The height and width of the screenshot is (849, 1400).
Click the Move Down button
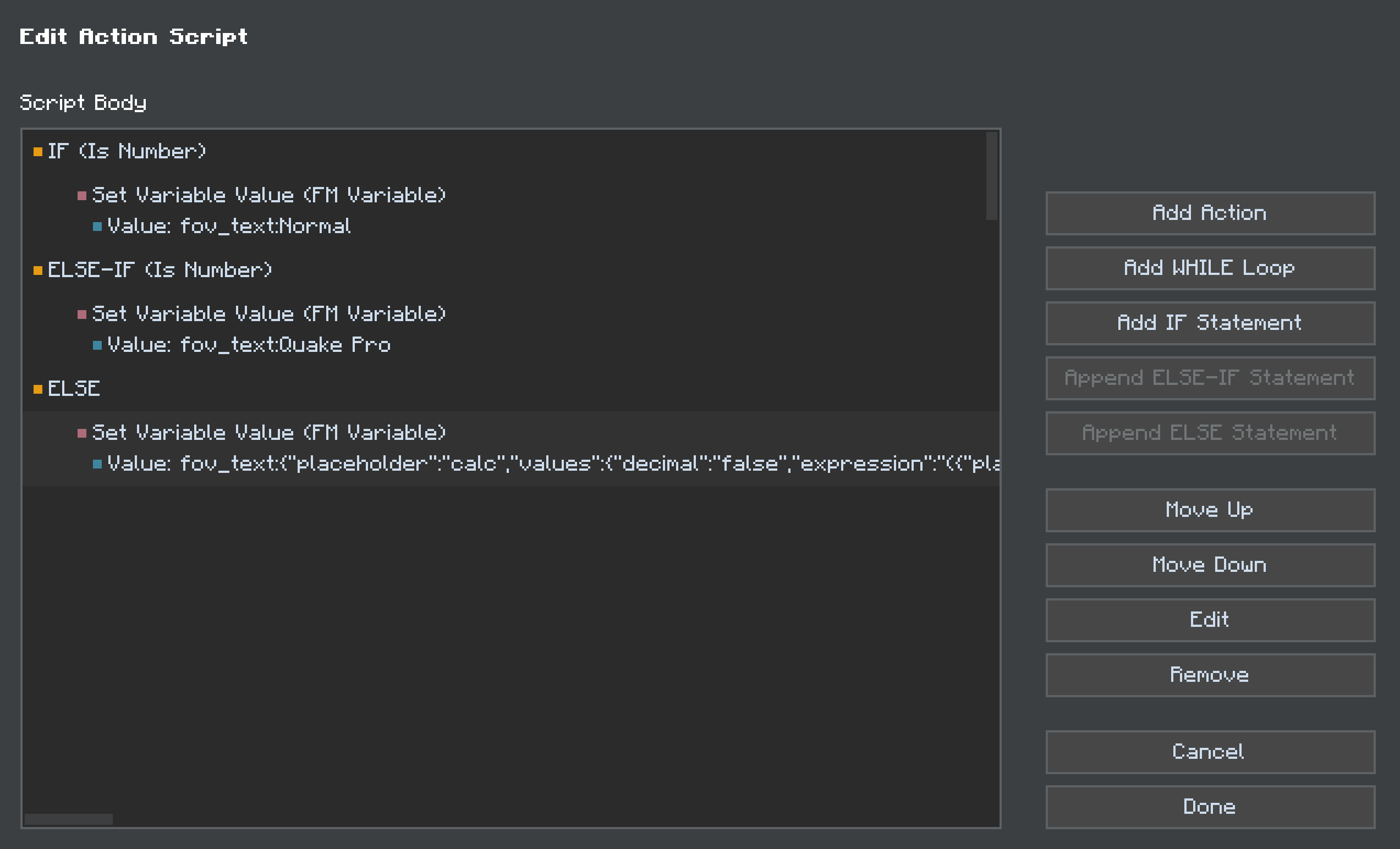(1210, 565)
